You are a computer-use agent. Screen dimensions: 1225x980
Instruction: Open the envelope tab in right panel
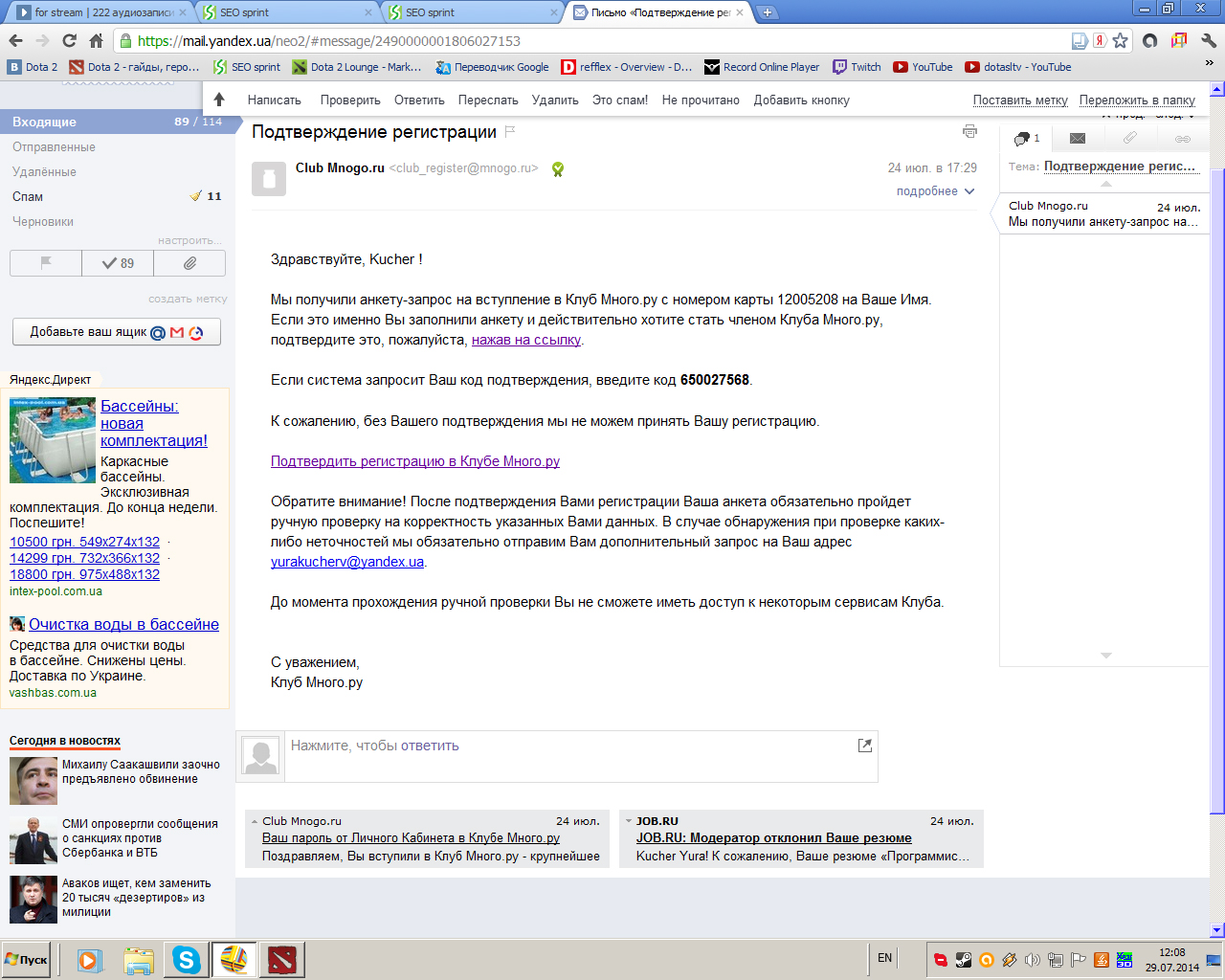coord(1077,139)
